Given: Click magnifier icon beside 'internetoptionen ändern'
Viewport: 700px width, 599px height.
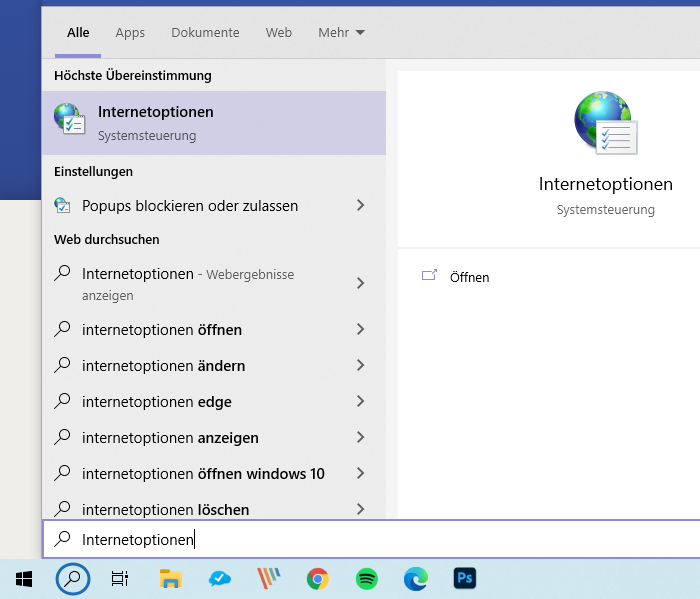Looking at the screenshot, I should coord(62,365).
